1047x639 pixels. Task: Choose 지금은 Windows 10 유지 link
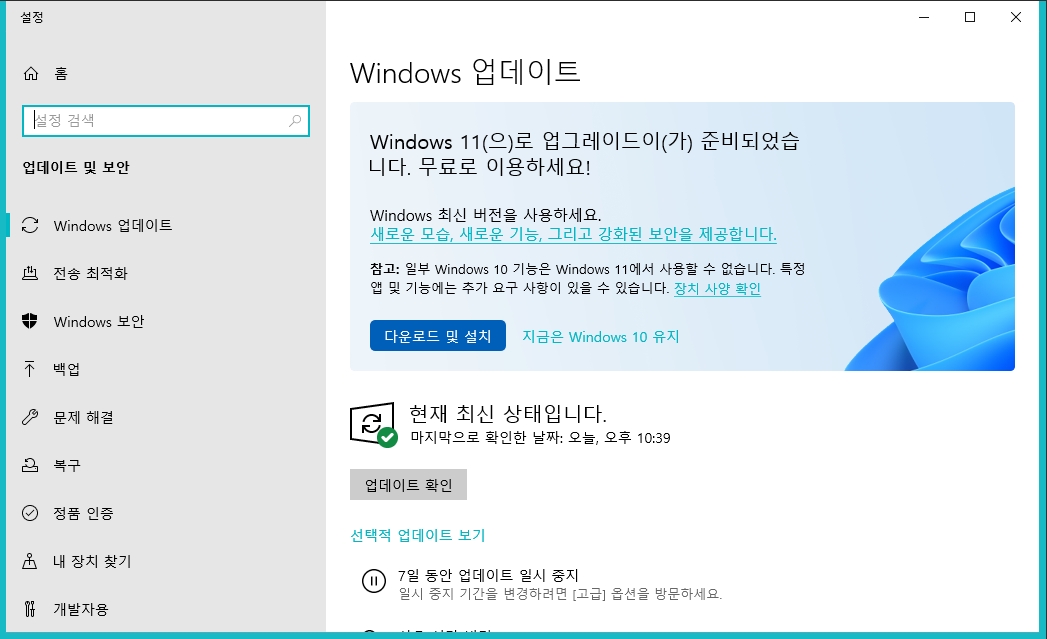coord(600,337)
